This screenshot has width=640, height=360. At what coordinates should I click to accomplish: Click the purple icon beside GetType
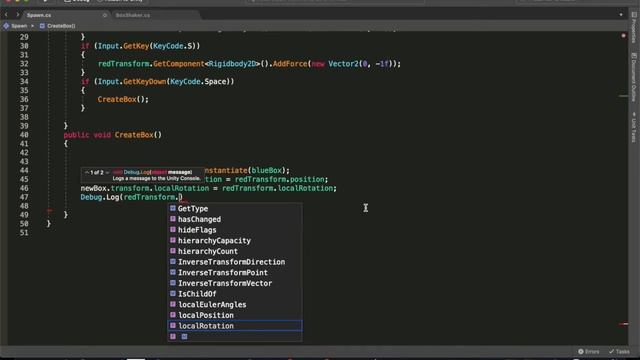(x=173, y=208)
